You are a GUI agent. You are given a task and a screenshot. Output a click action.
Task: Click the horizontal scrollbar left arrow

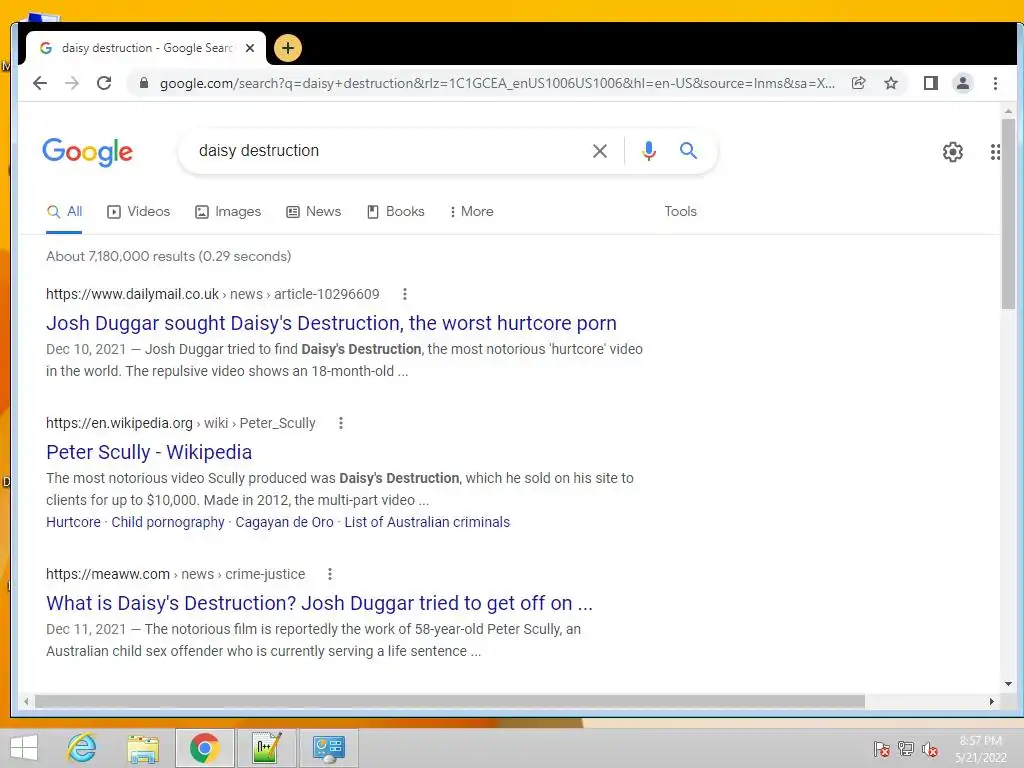click(26, 701)
